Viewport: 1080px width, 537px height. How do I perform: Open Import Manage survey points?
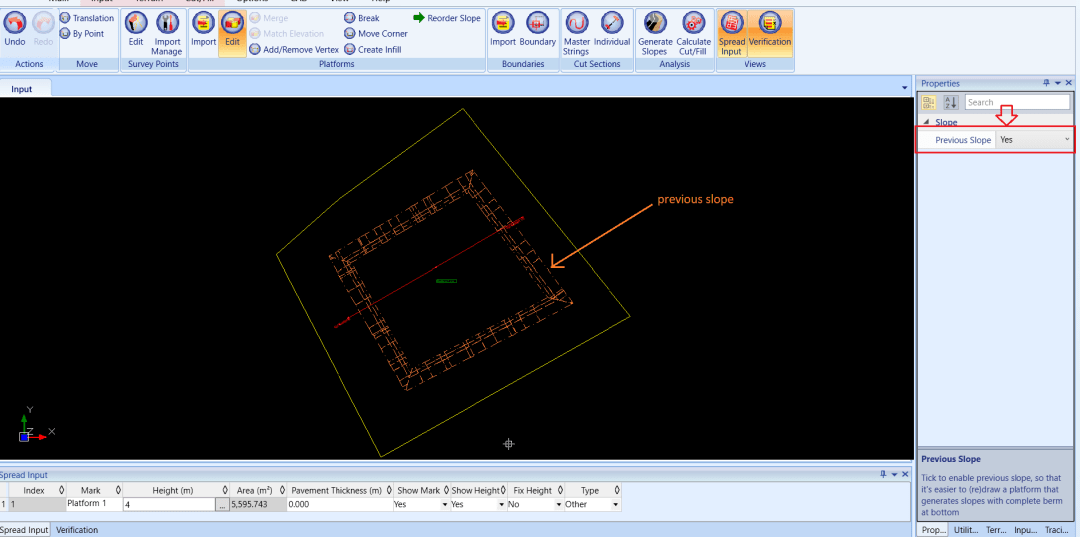[x=167, y=33]
